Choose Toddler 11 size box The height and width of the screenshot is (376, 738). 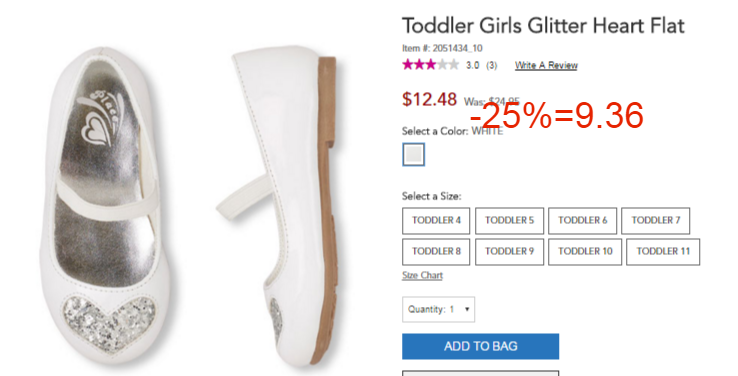663,252
